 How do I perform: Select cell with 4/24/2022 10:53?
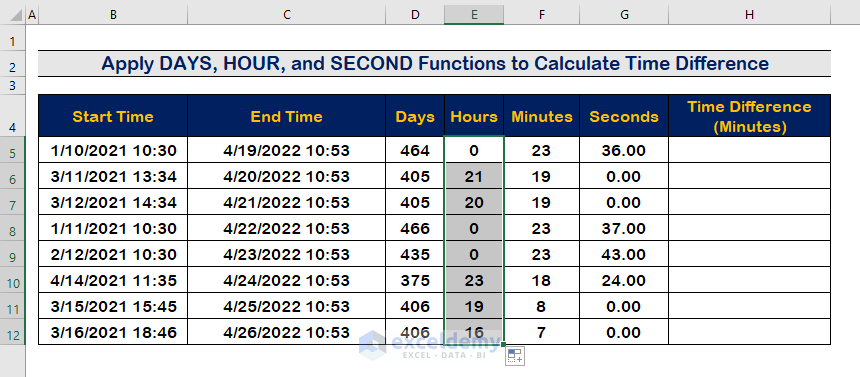click(286, 280)
